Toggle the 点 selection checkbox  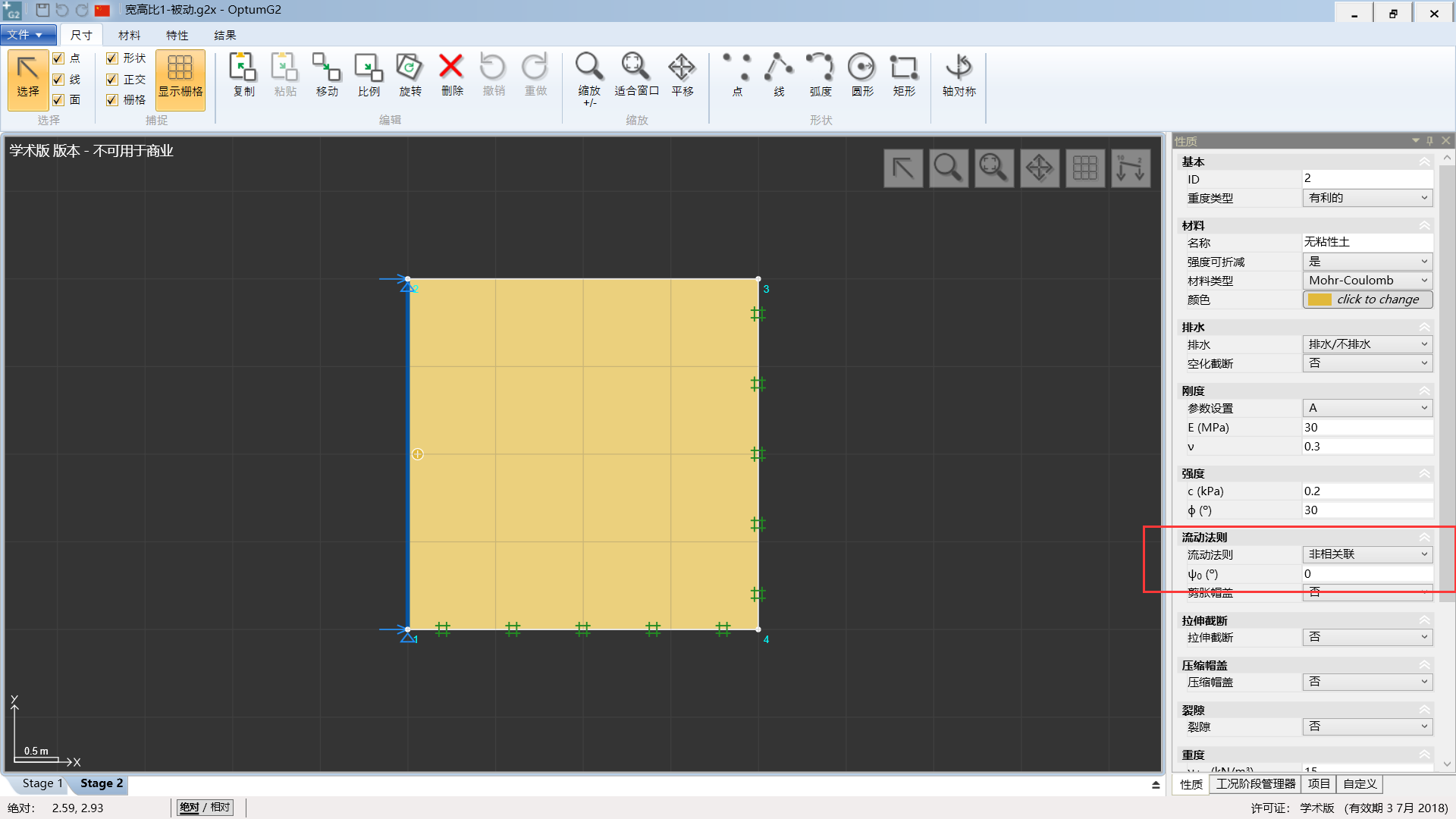point(58,58)
